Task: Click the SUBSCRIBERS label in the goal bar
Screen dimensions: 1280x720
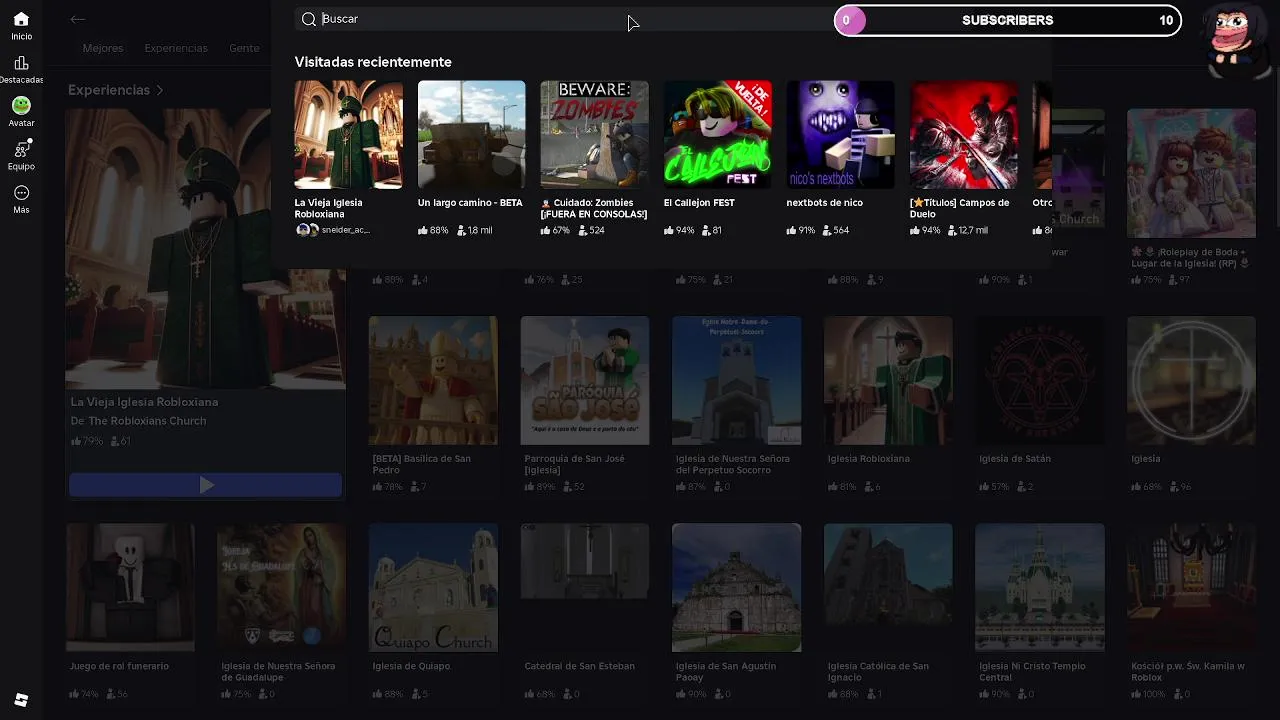Action: 1007,20
